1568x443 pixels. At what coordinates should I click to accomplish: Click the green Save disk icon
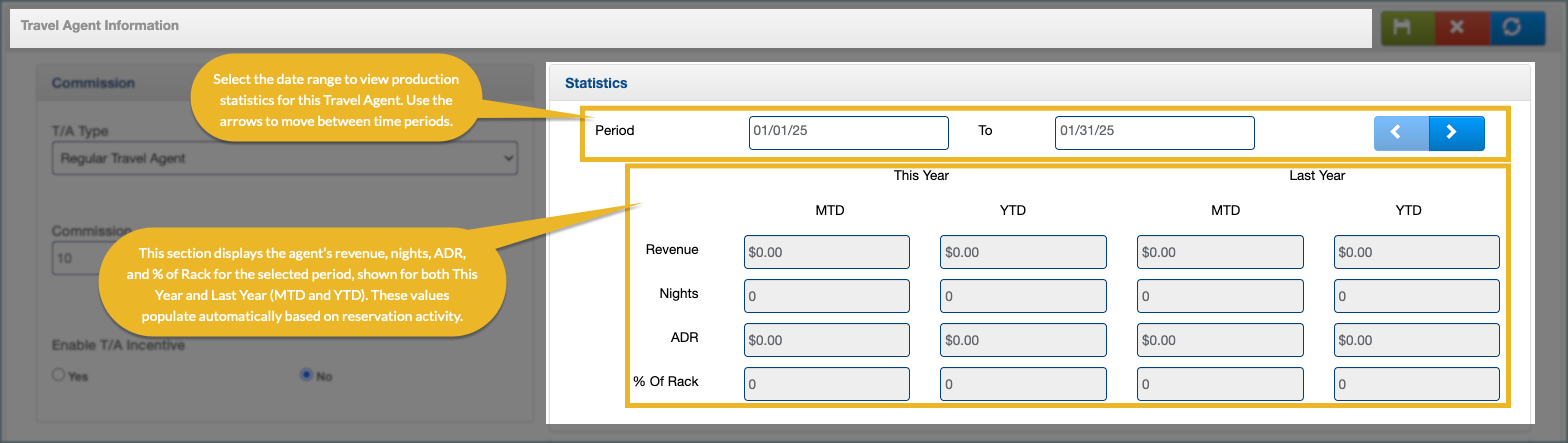(1402, 29)
